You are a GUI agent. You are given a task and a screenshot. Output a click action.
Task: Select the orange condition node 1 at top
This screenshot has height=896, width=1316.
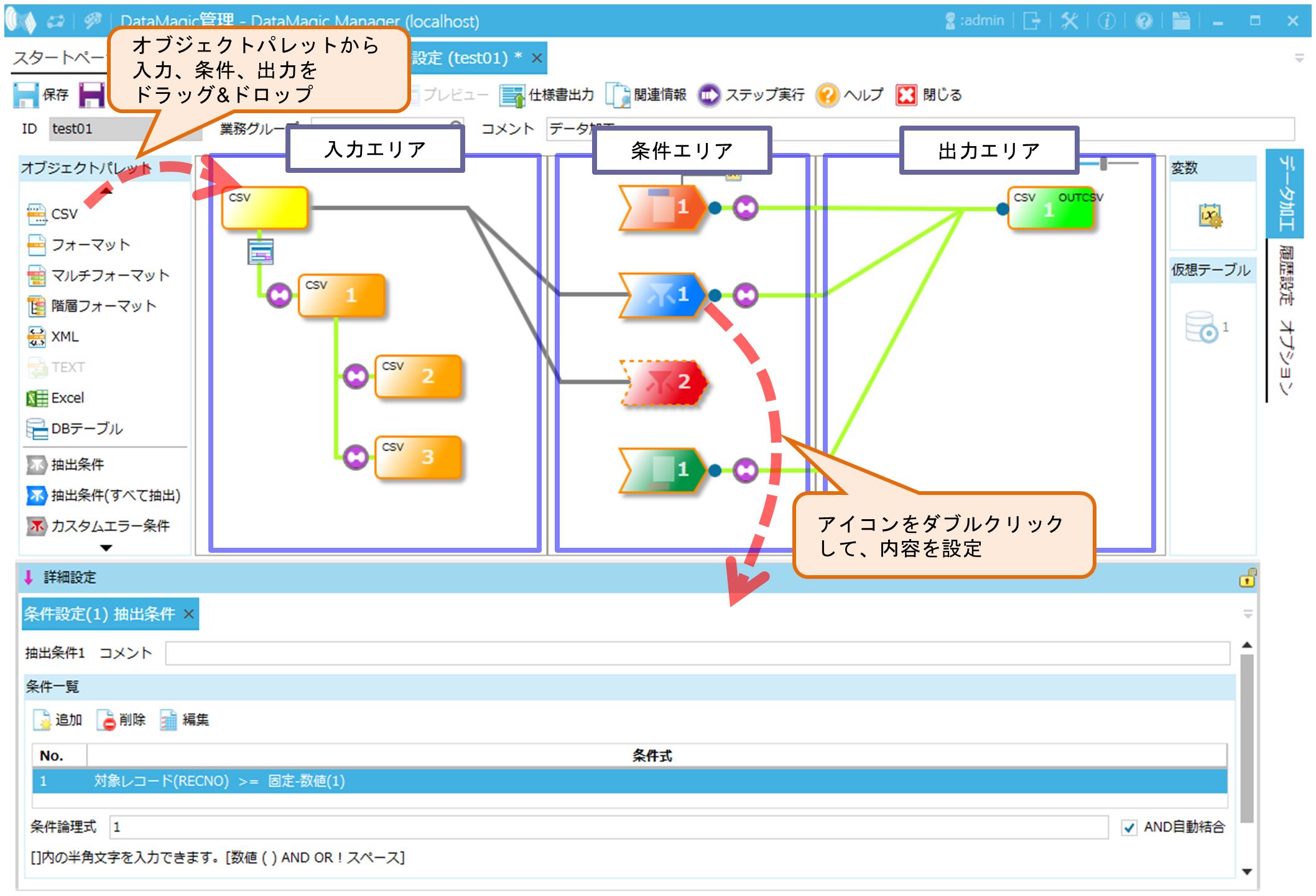pyautogui.click(x=664, y=208)
